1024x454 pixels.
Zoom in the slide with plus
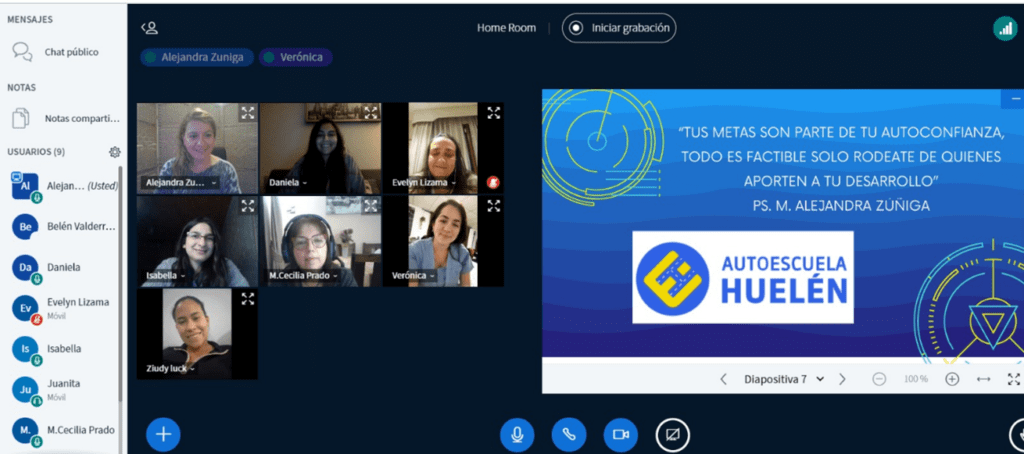(952, 379)
